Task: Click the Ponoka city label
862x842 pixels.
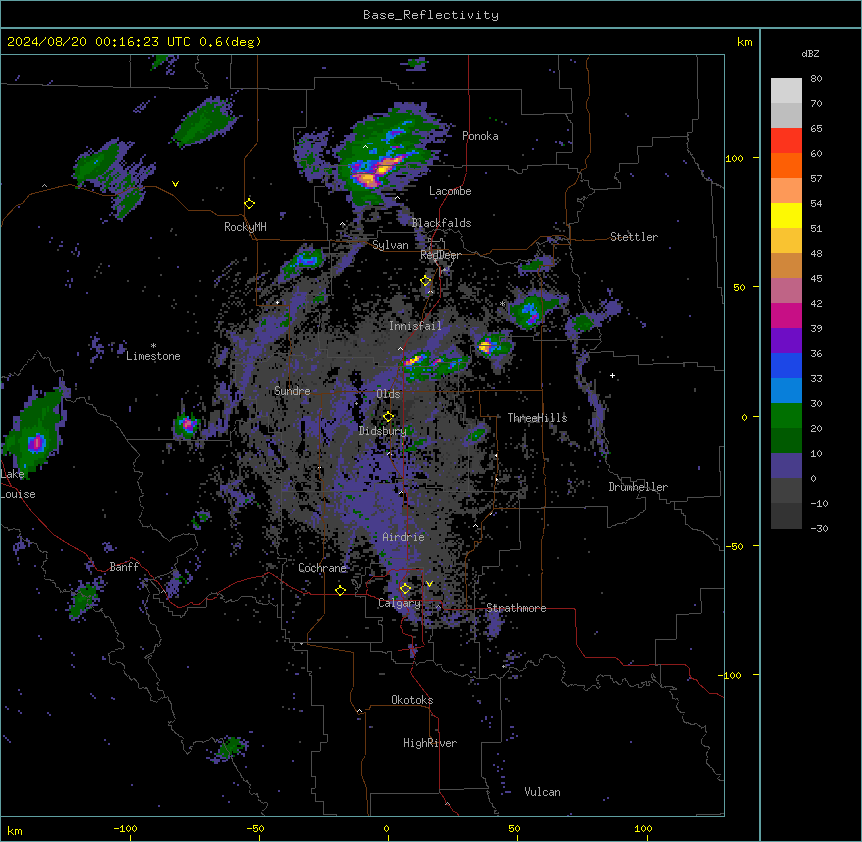Action: pos(480,136)
